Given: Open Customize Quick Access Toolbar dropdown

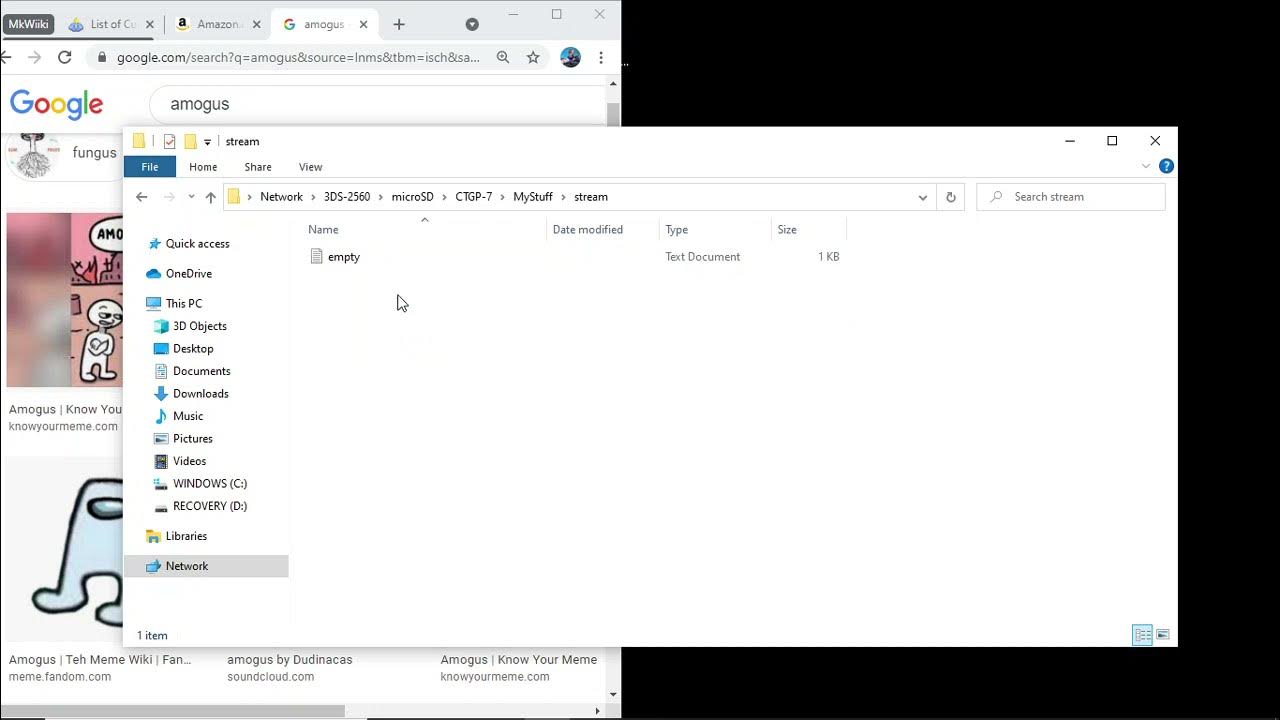Looking at the screenshot, I should [207, 142].
